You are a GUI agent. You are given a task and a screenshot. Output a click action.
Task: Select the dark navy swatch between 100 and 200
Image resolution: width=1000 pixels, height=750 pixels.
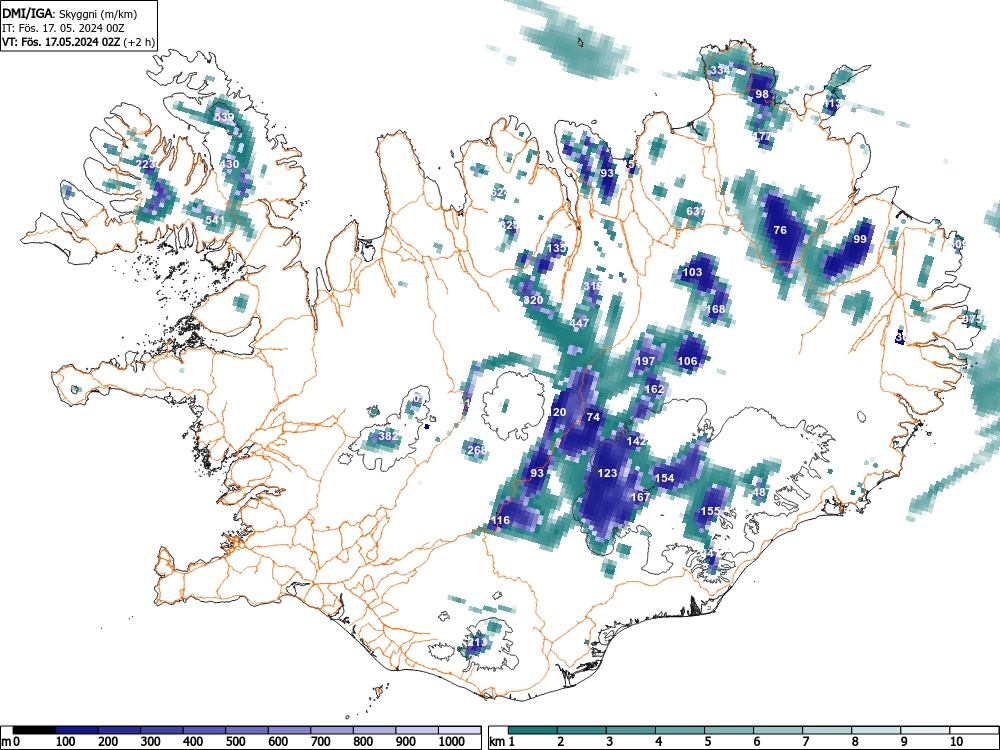77,730
